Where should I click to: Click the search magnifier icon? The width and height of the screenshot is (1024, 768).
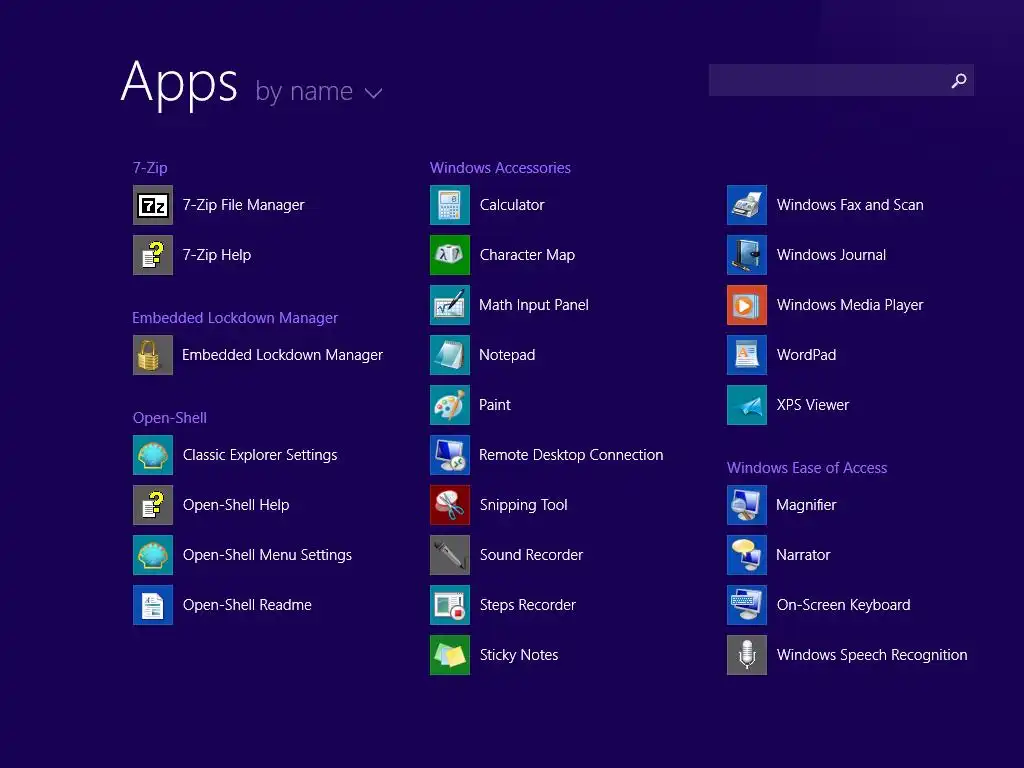tap(959, 80)
